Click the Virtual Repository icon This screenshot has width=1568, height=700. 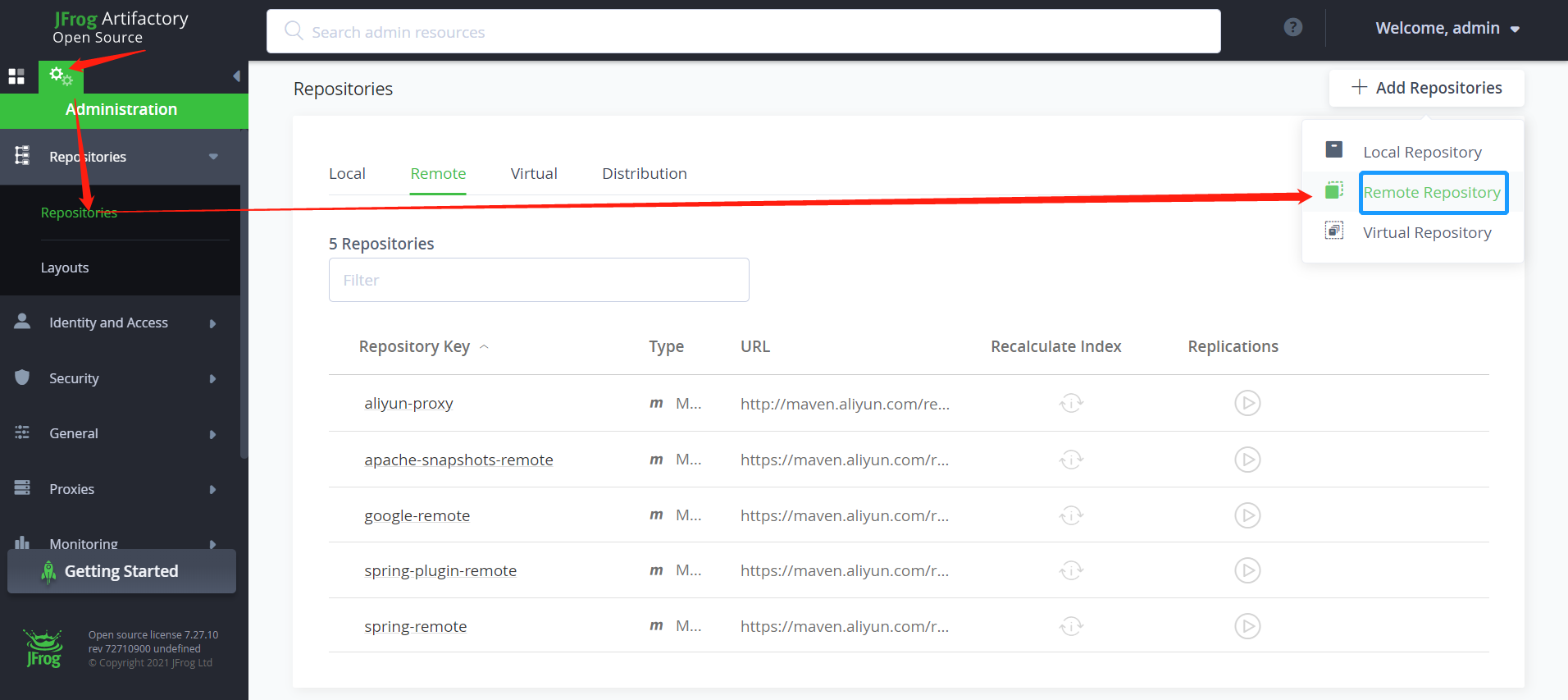click(1334, 231)
